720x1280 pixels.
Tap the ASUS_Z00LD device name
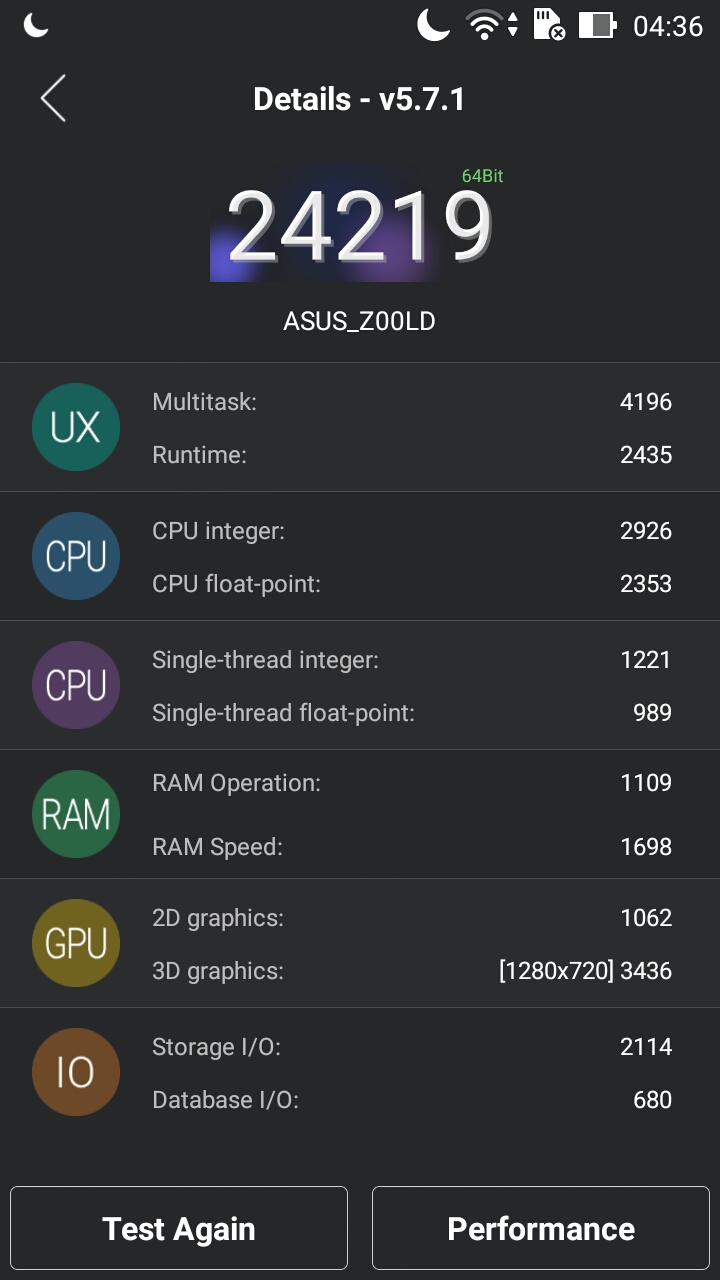coord(359,321)
